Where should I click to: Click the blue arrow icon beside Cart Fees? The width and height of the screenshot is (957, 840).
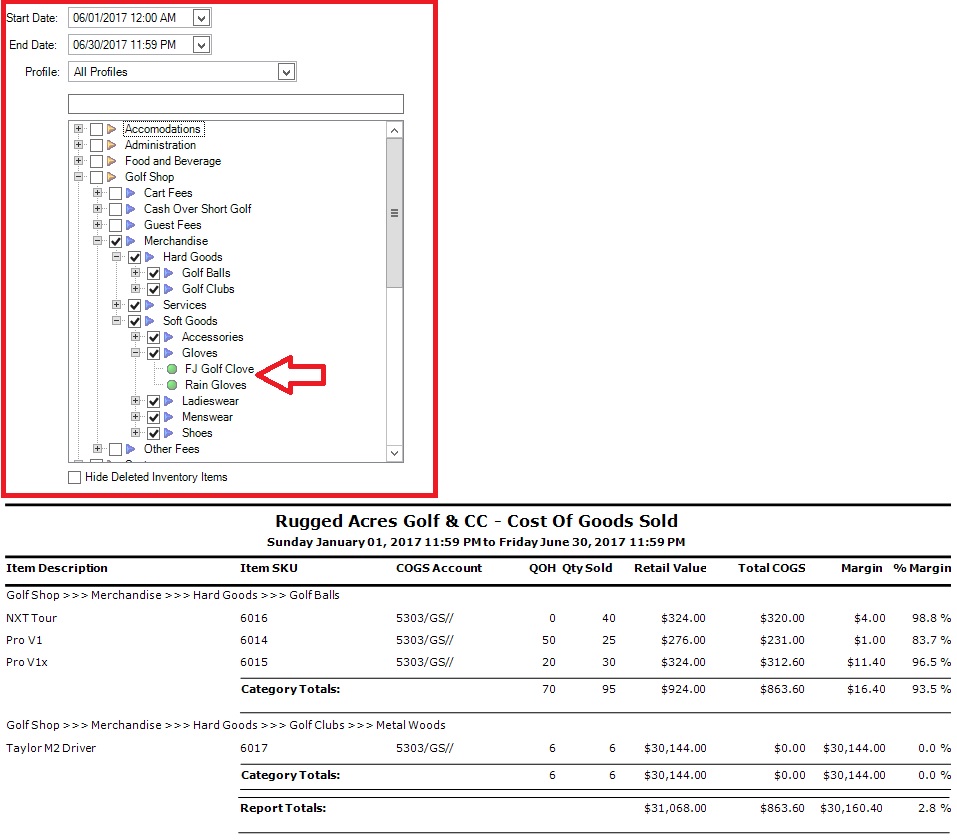131,193
